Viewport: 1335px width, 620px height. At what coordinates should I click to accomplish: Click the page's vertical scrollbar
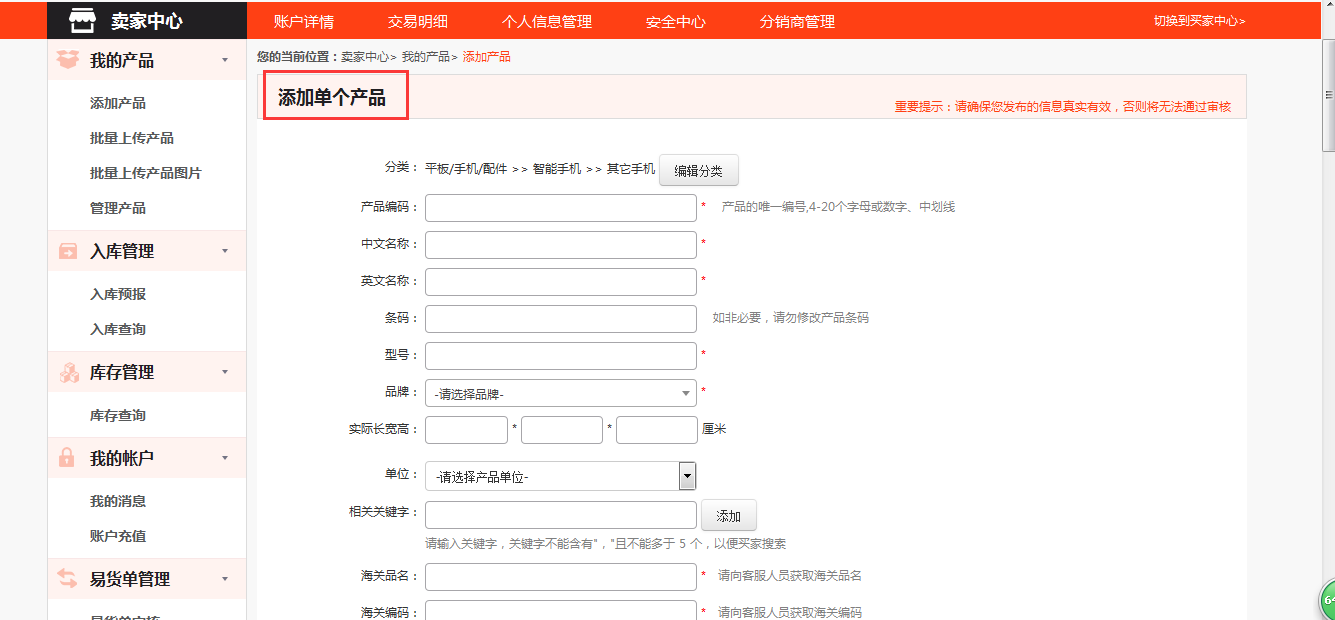point(1328,300)
